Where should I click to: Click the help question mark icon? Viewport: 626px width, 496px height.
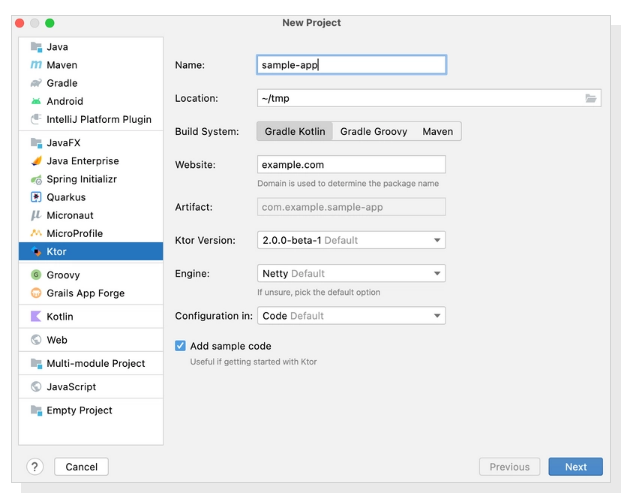point(34,467)
